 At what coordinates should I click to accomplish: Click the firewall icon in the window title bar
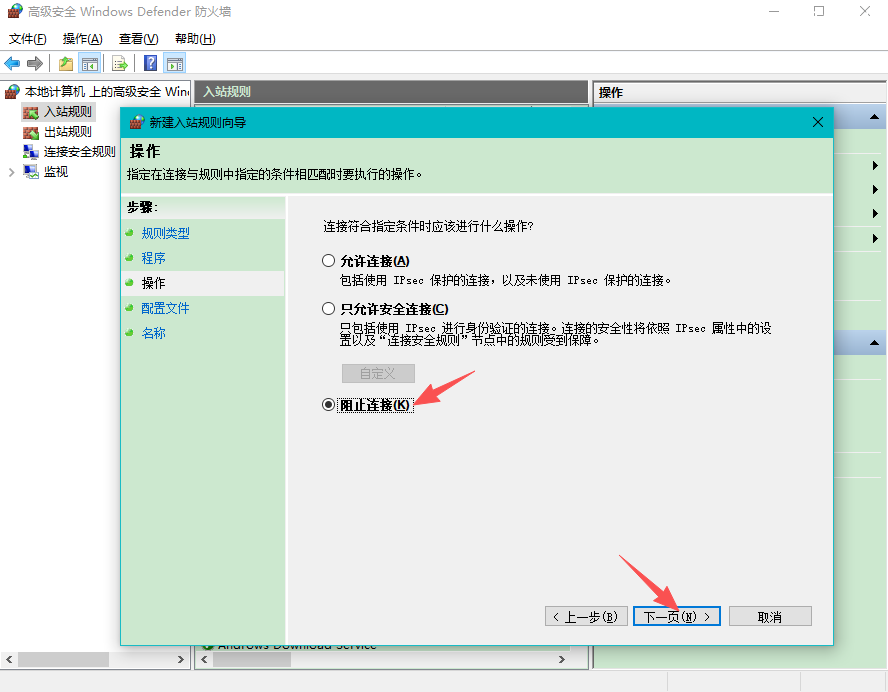click(x=14, y=11)
